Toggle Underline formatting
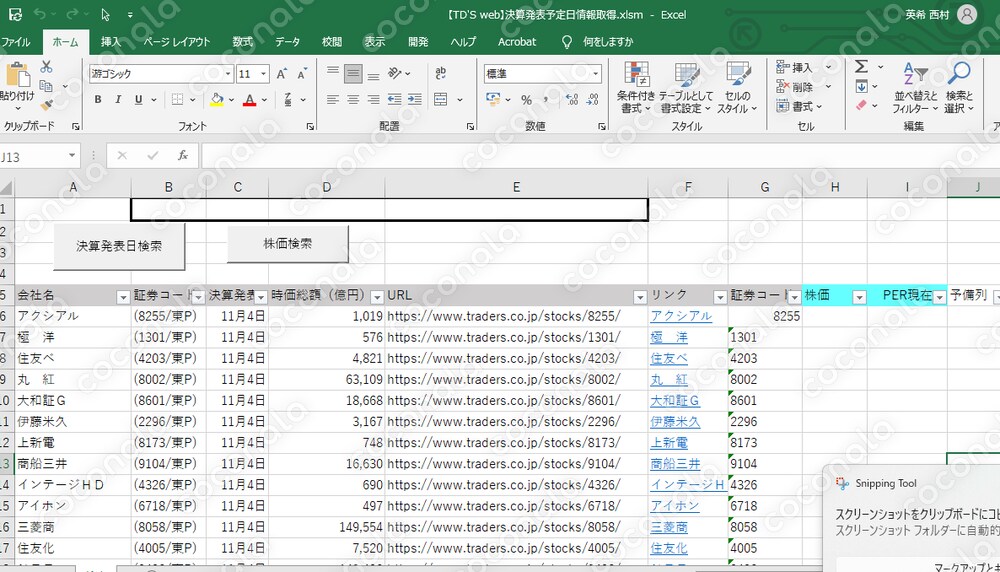1000x572 pixels. pos(138,99)
